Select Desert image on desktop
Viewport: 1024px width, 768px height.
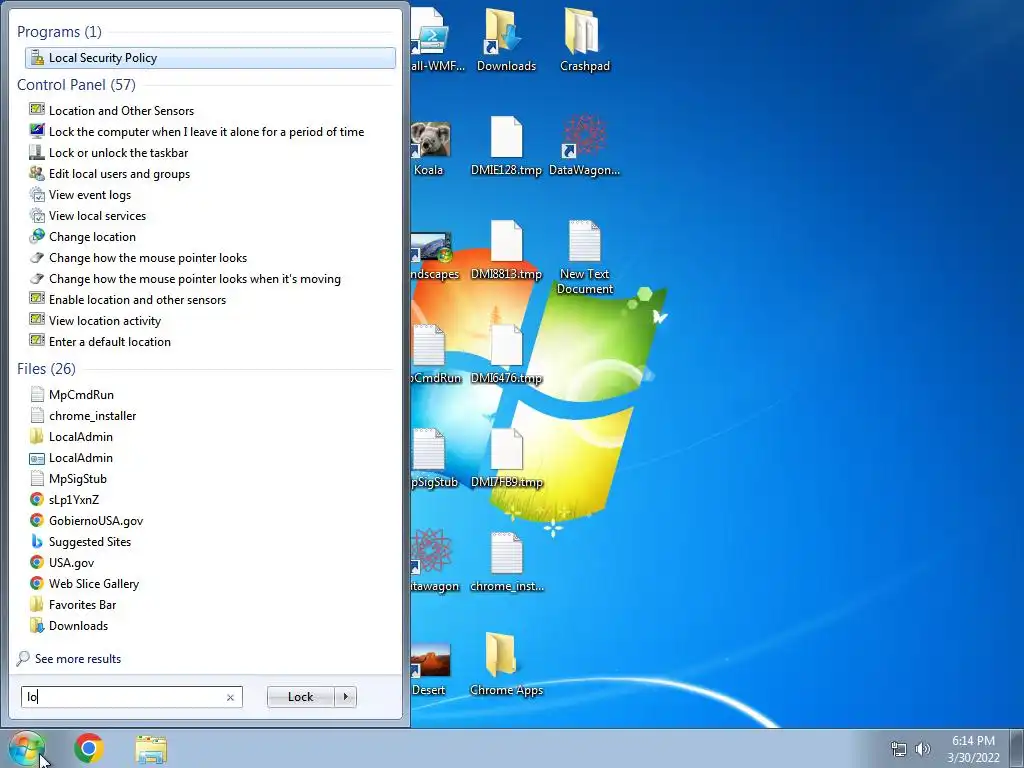click(430, 669)
